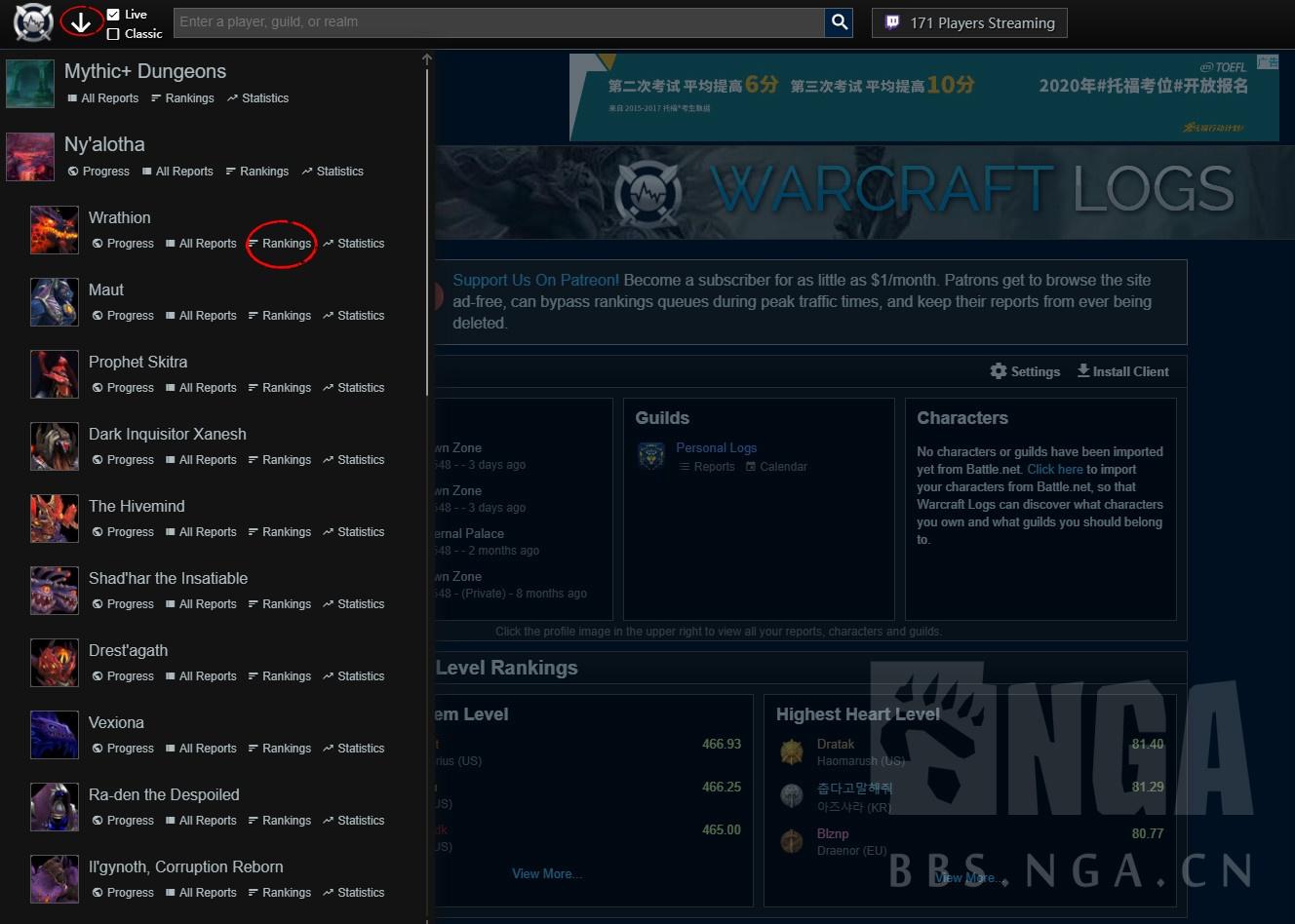Open Wrathion Rankings
The width and height of the screenshot is (1295, 924).
pos(280,244)
